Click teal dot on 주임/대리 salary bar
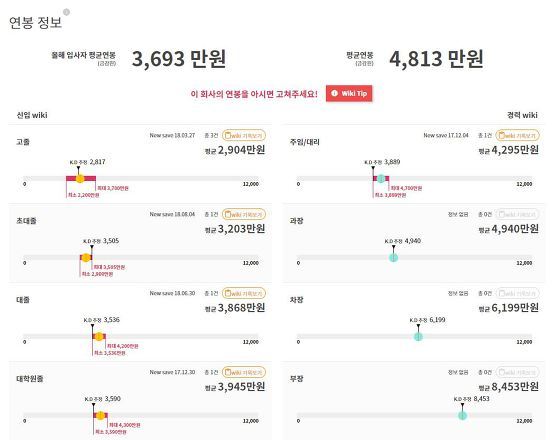 point(381,179)
